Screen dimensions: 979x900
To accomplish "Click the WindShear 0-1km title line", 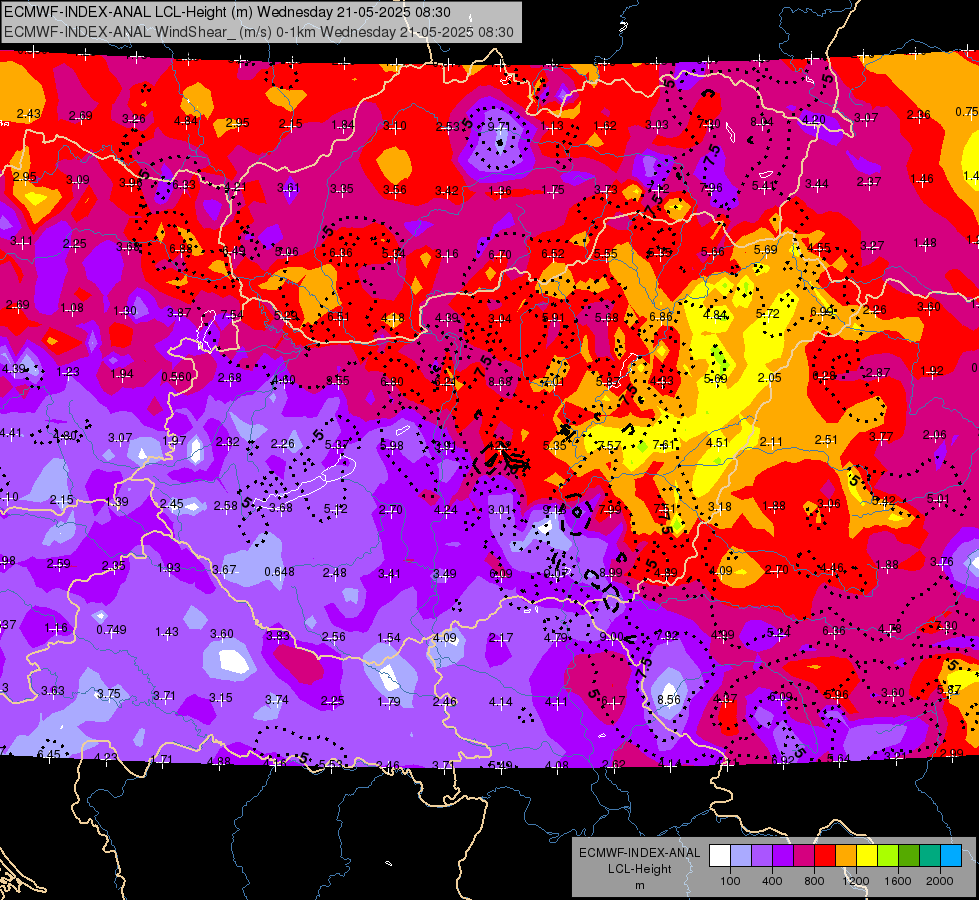I will coord(258,32).
